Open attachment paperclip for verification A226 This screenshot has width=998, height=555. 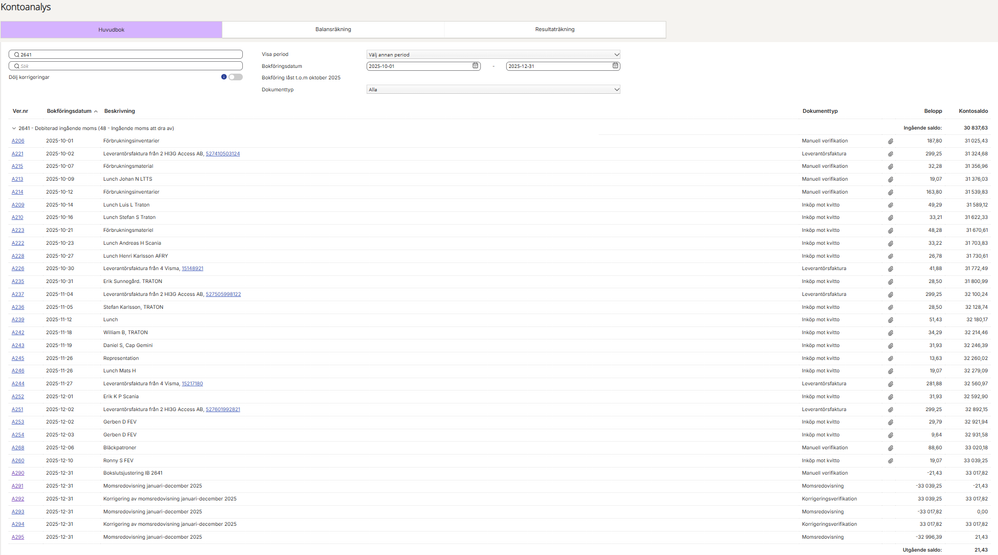[x=890, y=269]
